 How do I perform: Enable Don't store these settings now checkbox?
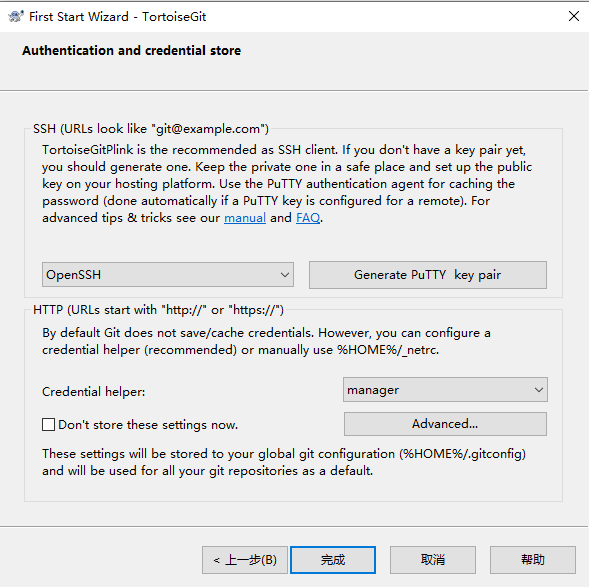point(48,425)
